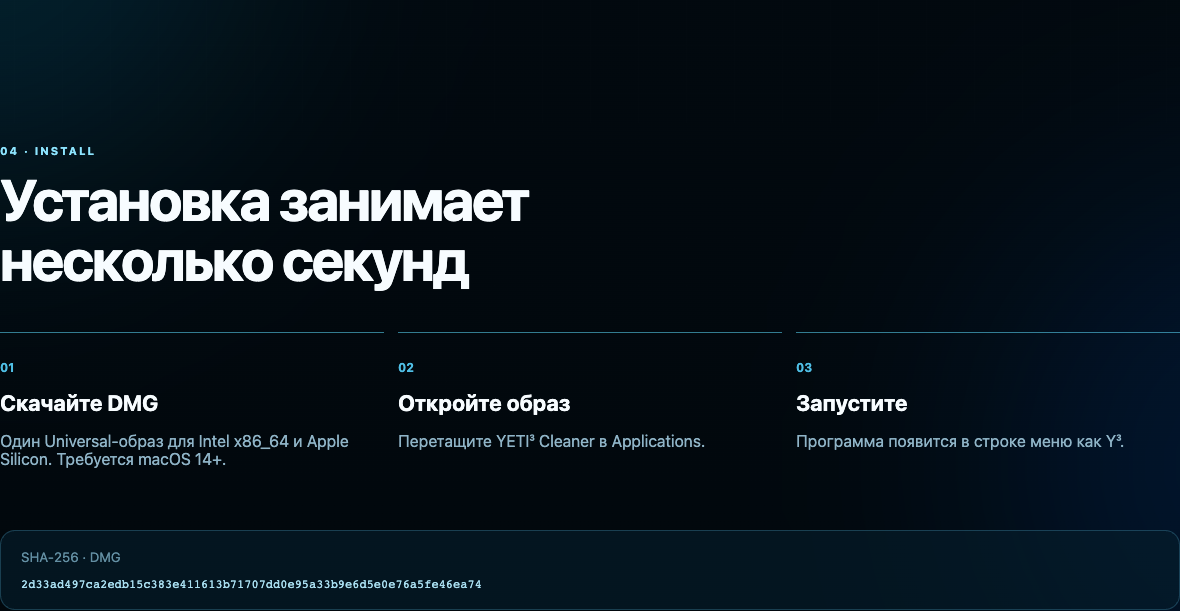The width and height of the screenshot is (1180, 611).
Task: Click the 'Откройте образ' step title
Action: coord(484,404)
